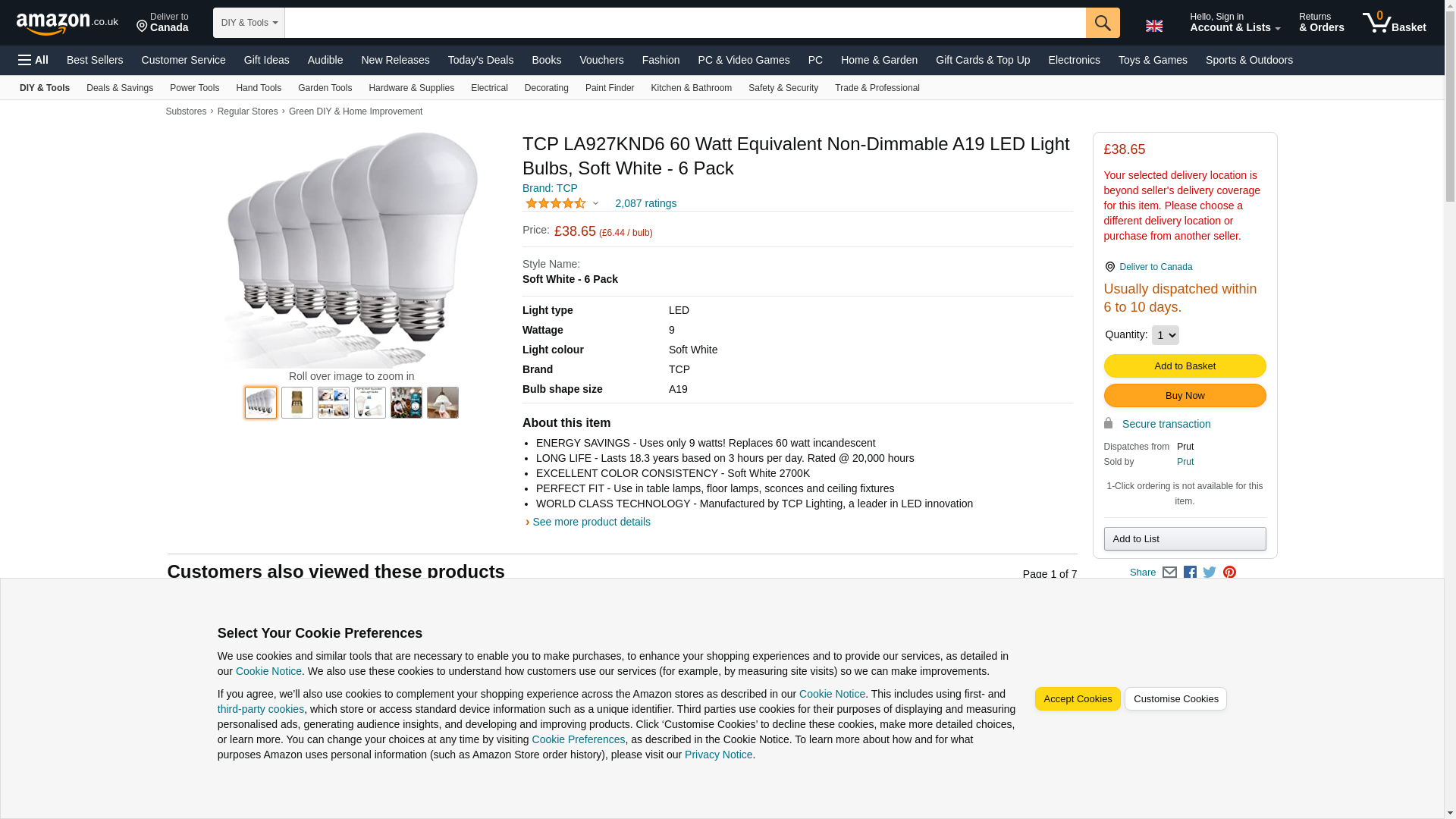This screenshot has width=1456, height=819.
Task: Open the 2,087 ratings link
Action: coord(645,203)
